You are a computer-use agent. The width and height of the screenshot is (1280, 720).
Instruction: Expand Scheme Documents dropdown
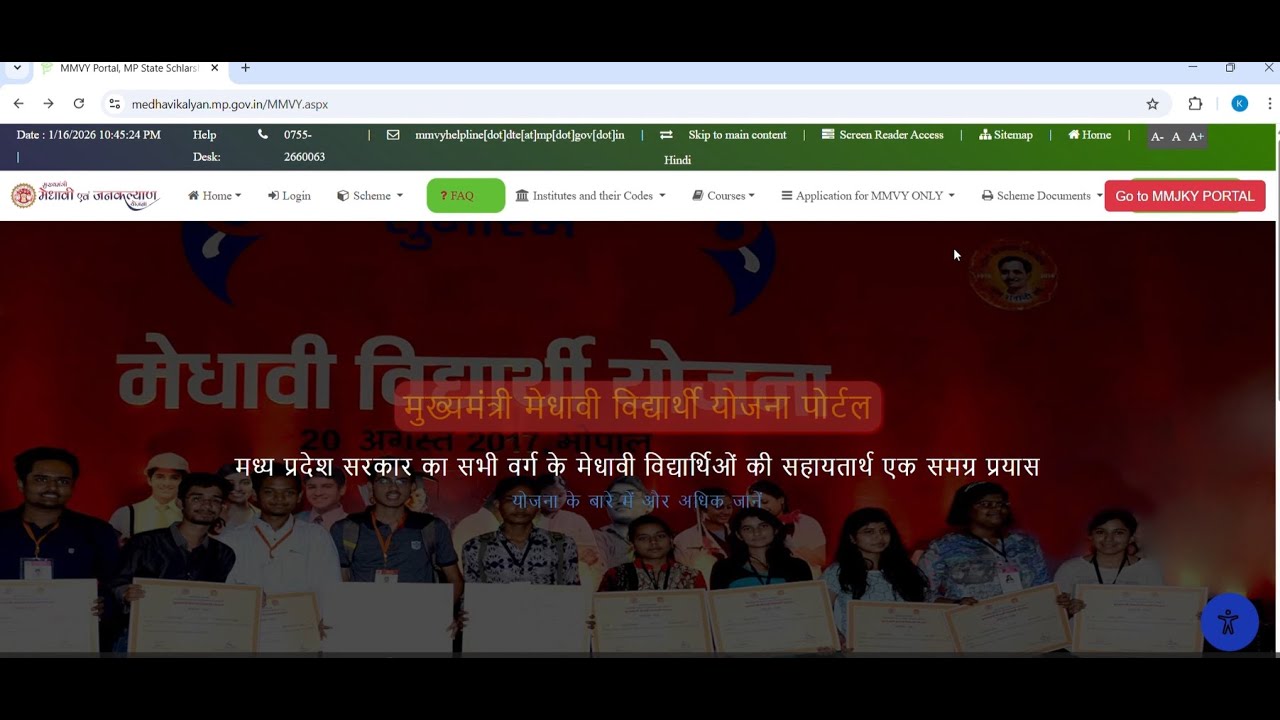[x=1042, y=196]
